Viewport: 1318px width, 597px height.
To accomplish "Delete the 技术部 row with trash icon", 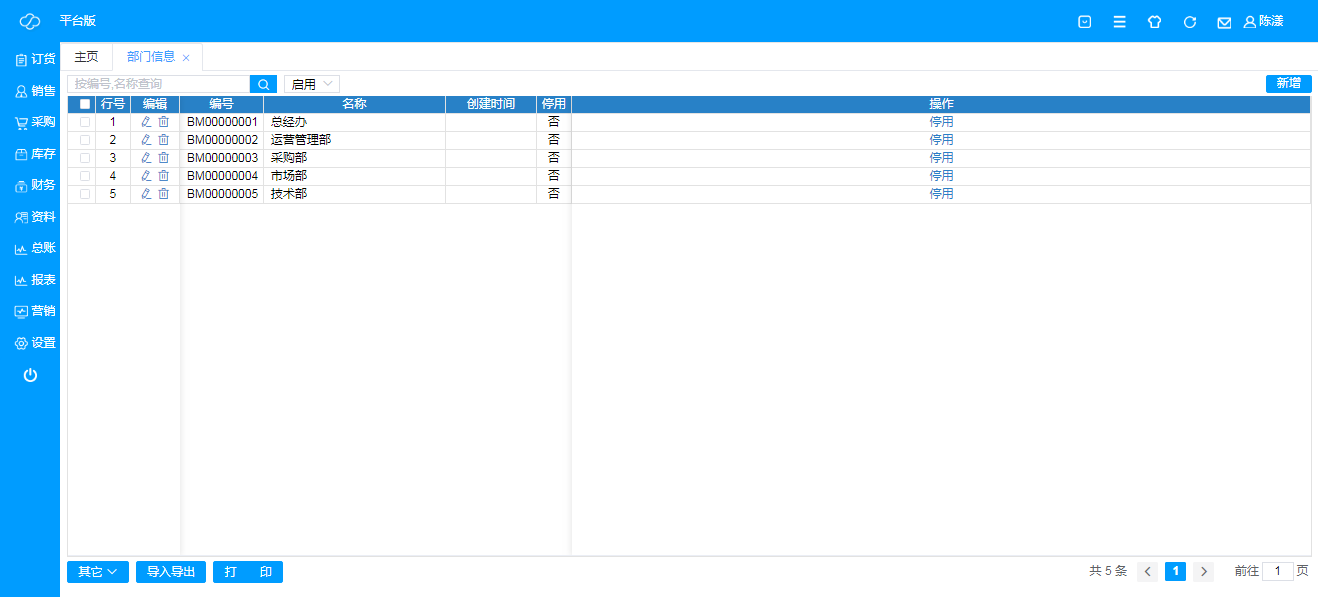I will pyautogui.click(x=164, y=194).
